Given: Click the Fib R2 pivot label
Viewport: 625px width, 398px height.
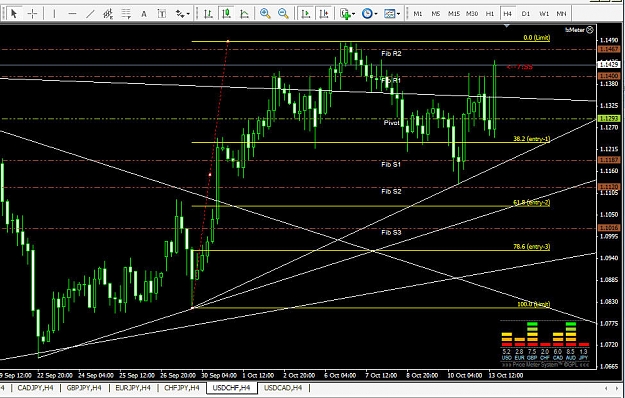Looking at the screenshot, I should click(391, 53).
